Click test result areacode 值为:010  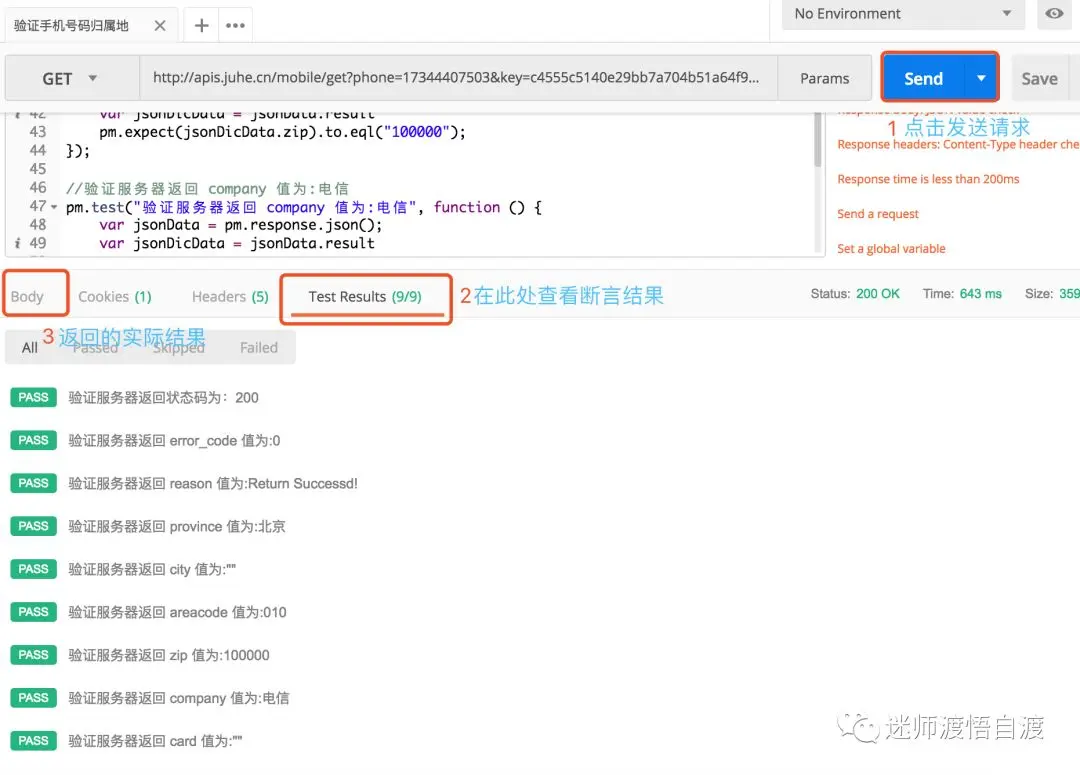177,612
